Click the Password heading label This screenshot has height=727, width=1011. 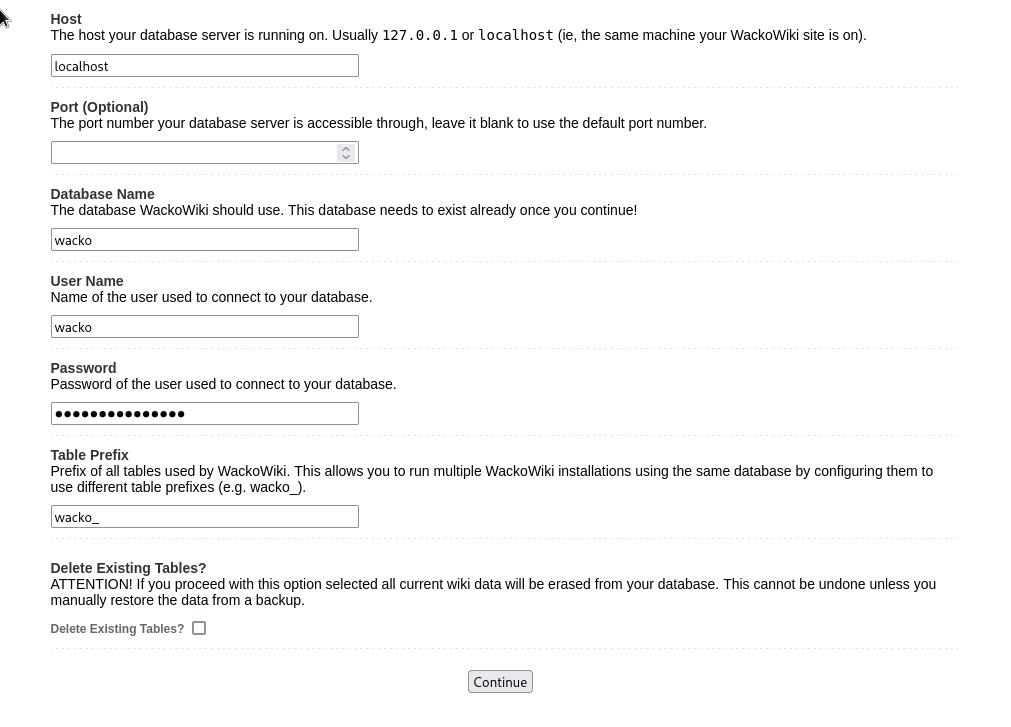pyautogui.click(x=83, y=368)
